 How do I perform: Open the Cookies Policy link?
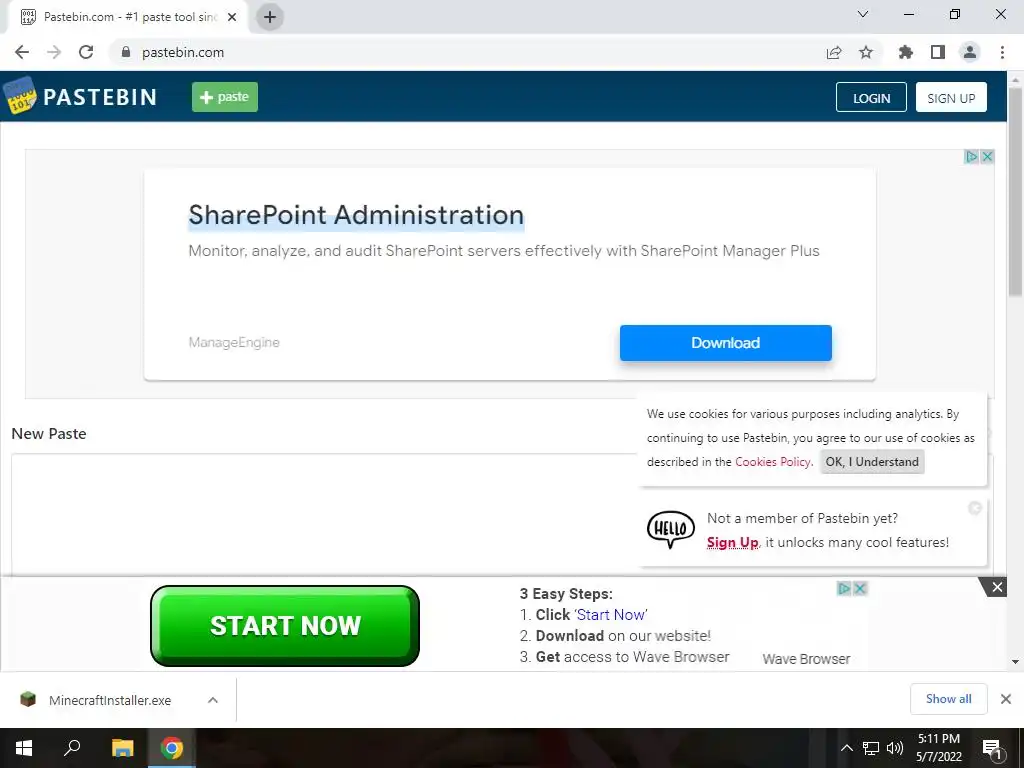click(773, 462)
